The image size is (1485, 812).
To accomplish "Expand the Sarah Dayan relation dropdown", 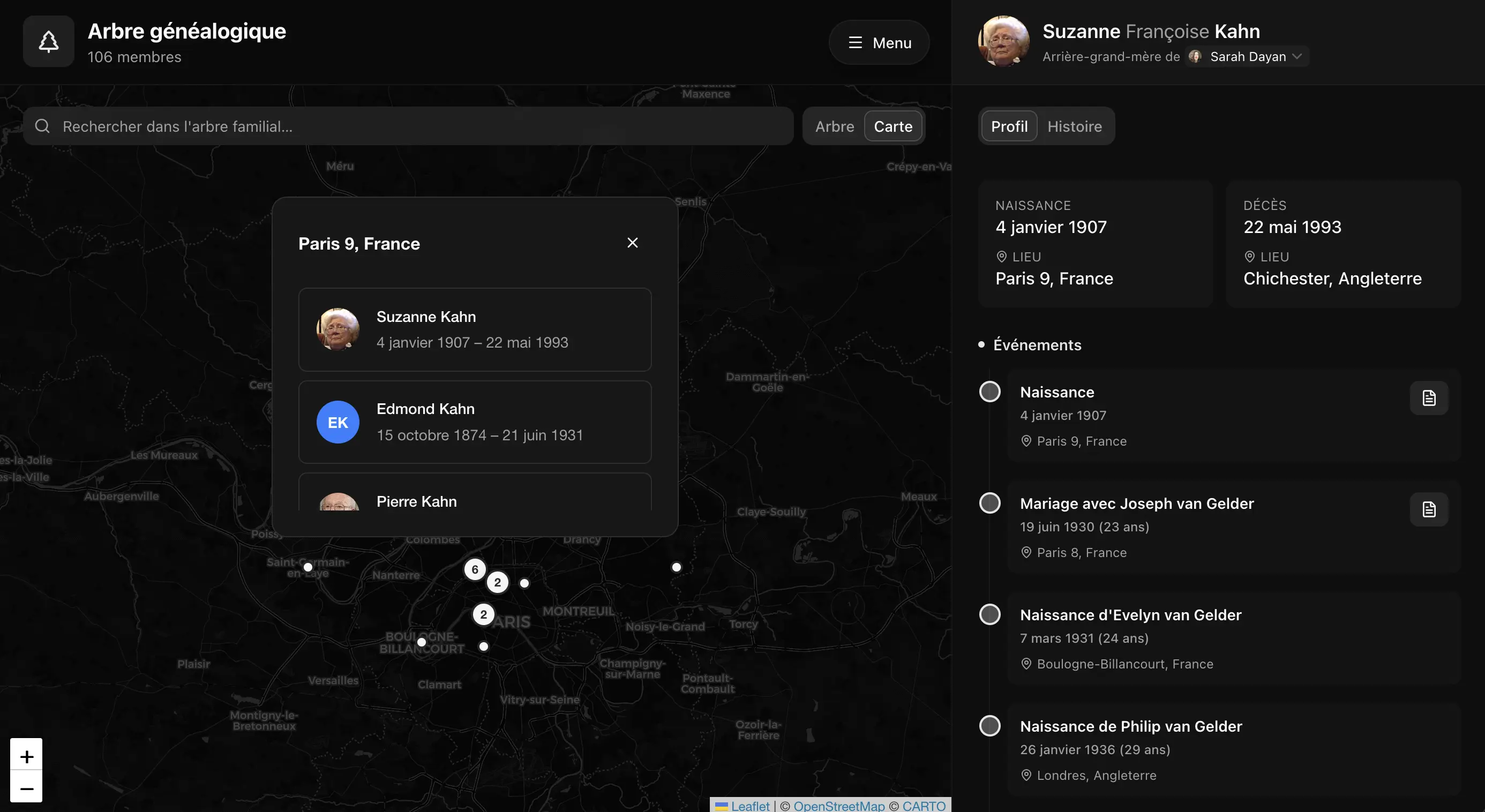I will tap(1248, 56).
